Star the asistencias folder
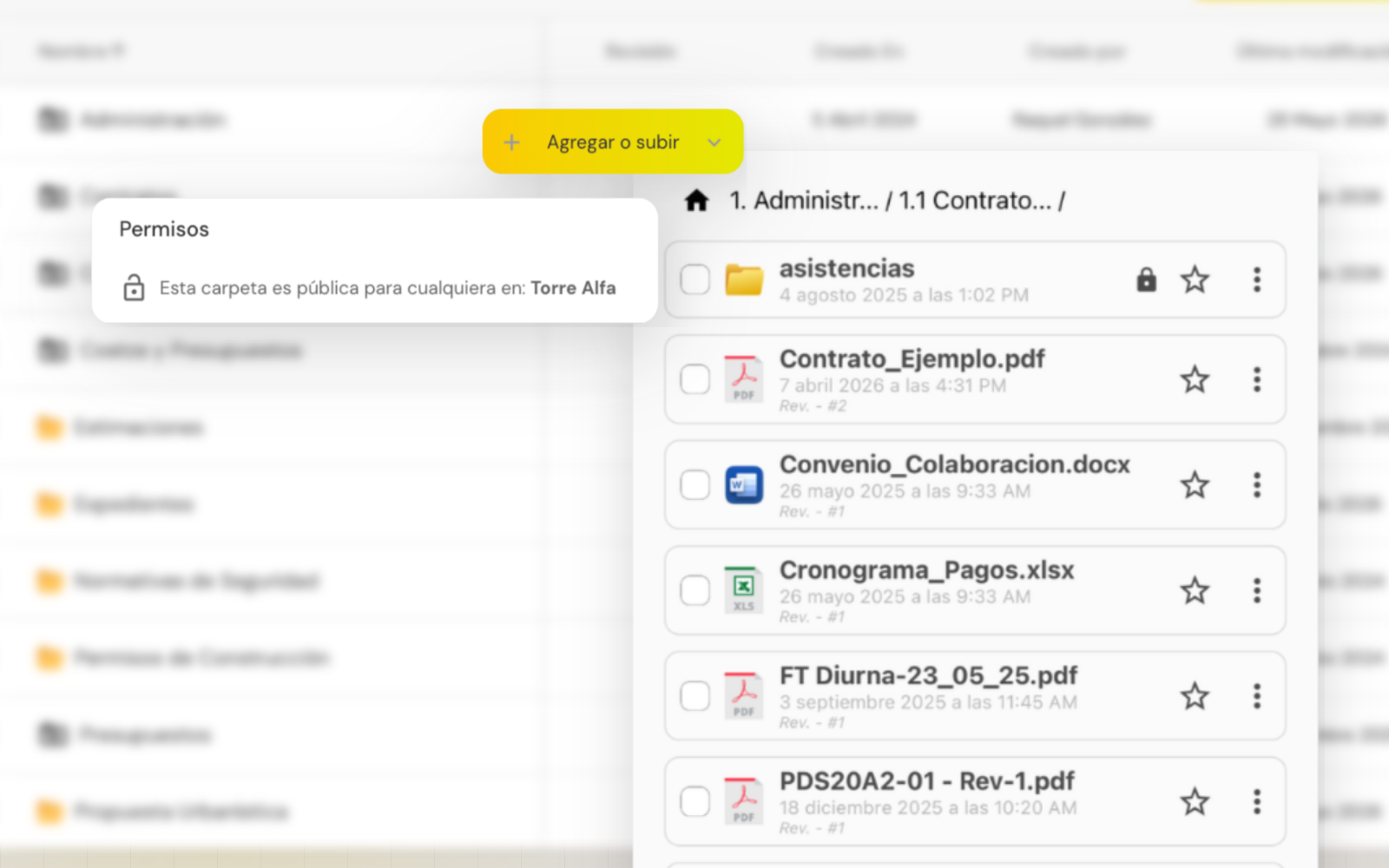The image size is (1389, 868). pyautogui.click(x=1195, y=279)
